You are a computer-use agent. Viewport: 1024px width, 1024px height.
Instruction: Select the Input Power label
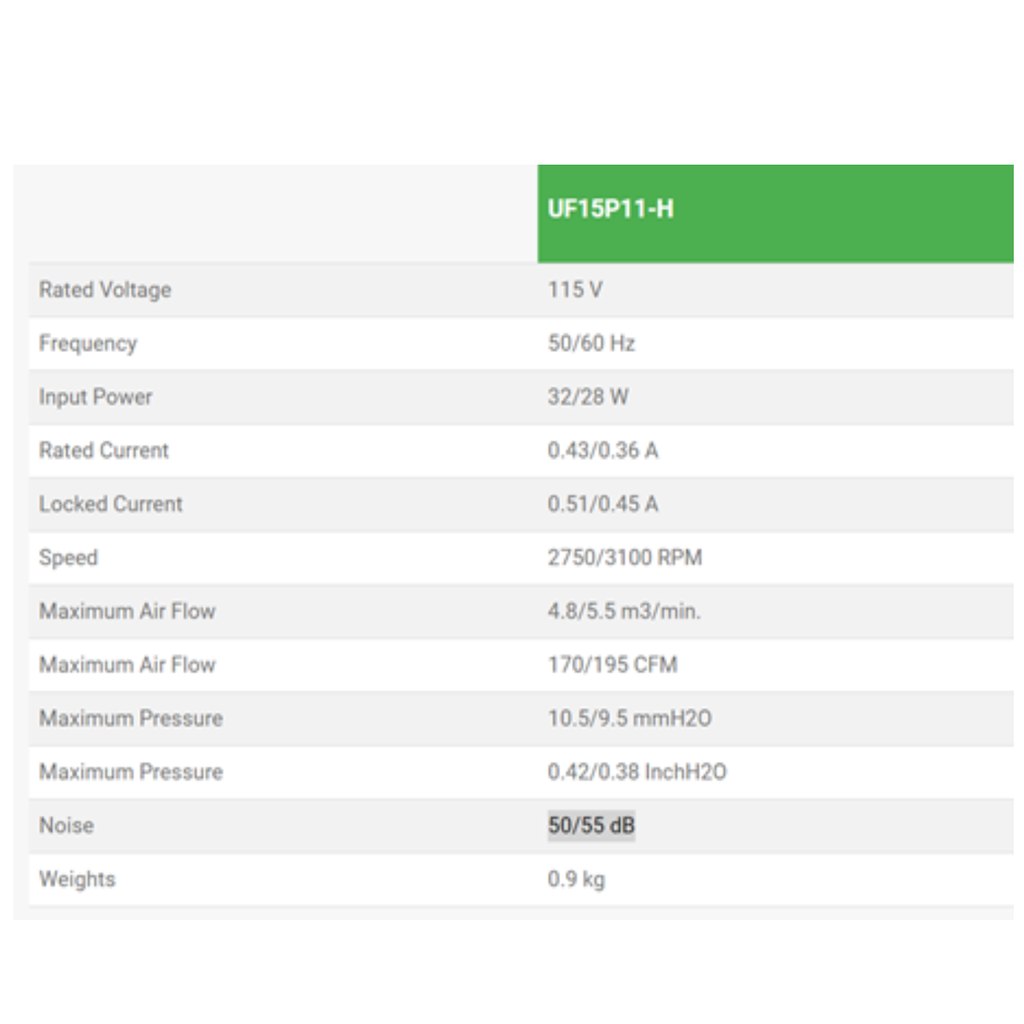pyautogui.click(x=96, y=397)
